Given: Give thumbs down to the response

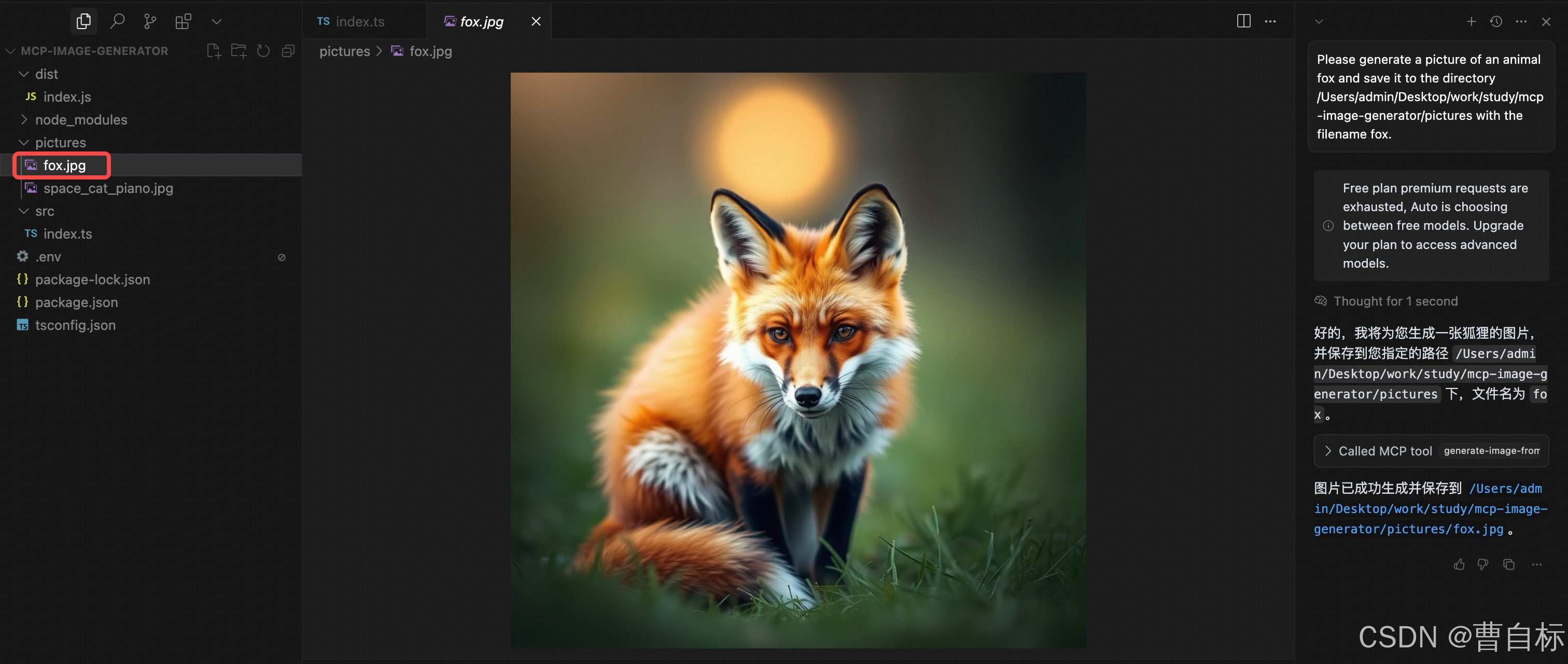Looking at the screenshot, I should (1483, 564).
